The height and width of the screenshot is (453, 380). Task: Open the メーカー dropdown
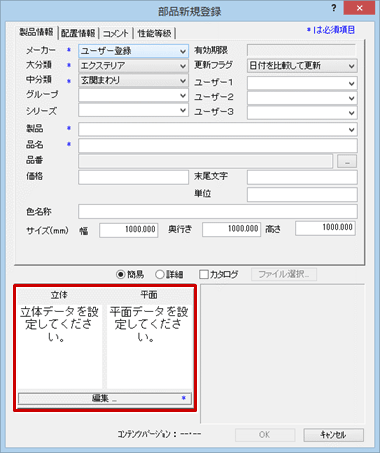point(133,51)
